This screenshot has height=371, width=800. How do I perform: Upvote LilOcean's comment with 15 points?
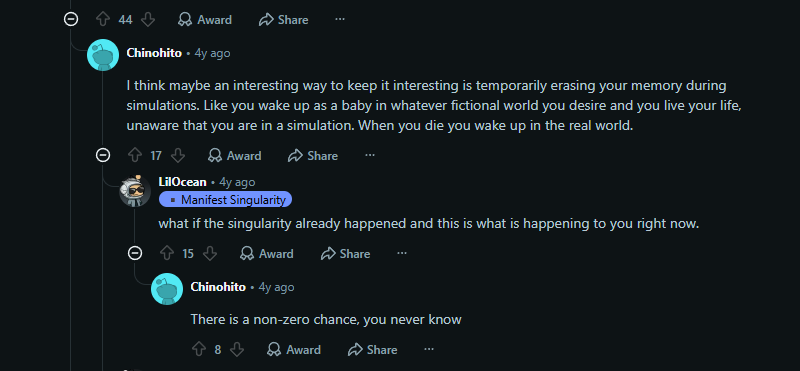click(x=167, y=254)
